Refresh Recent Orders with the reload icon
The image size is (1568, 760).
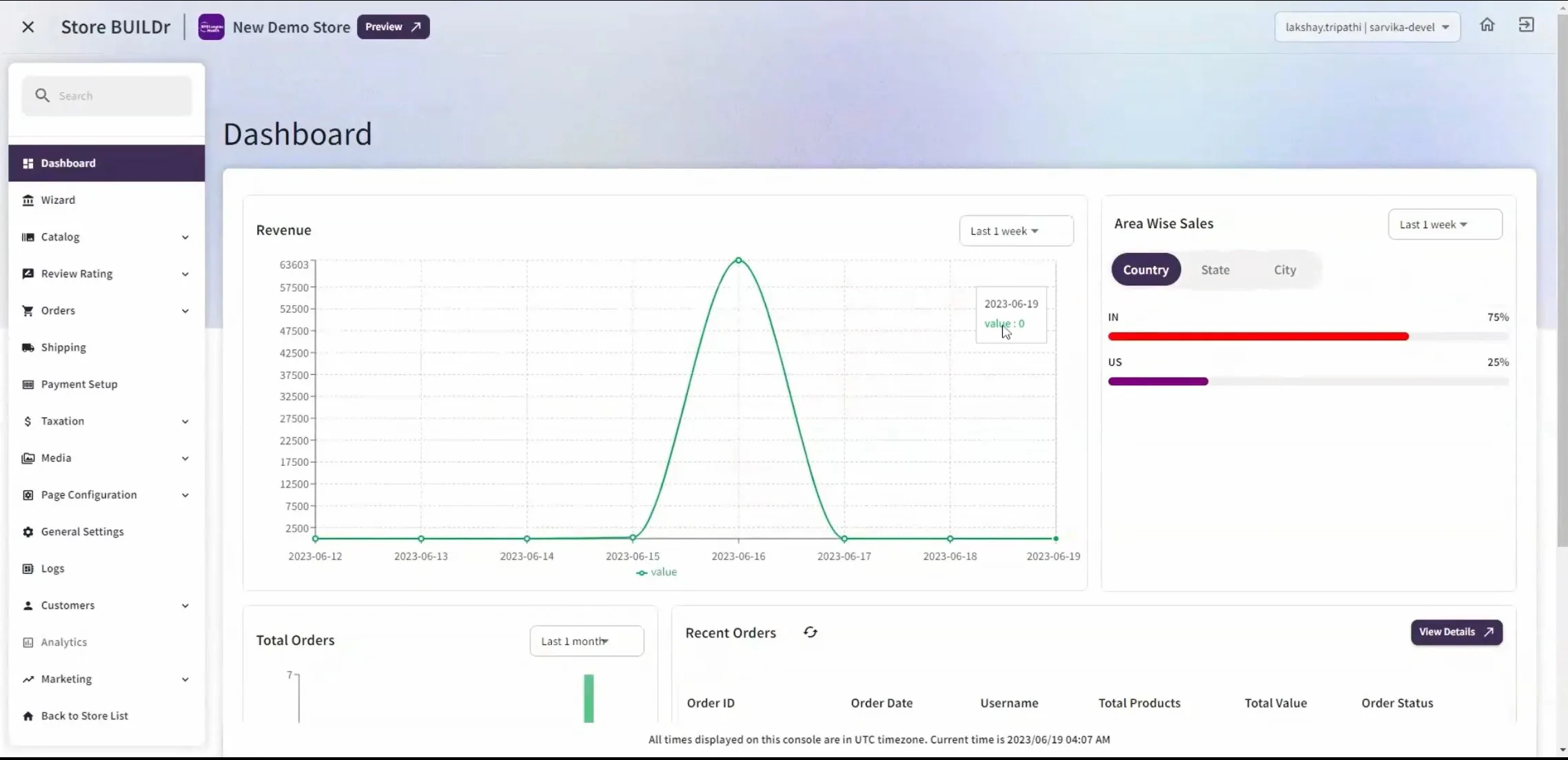click(811, 632)
